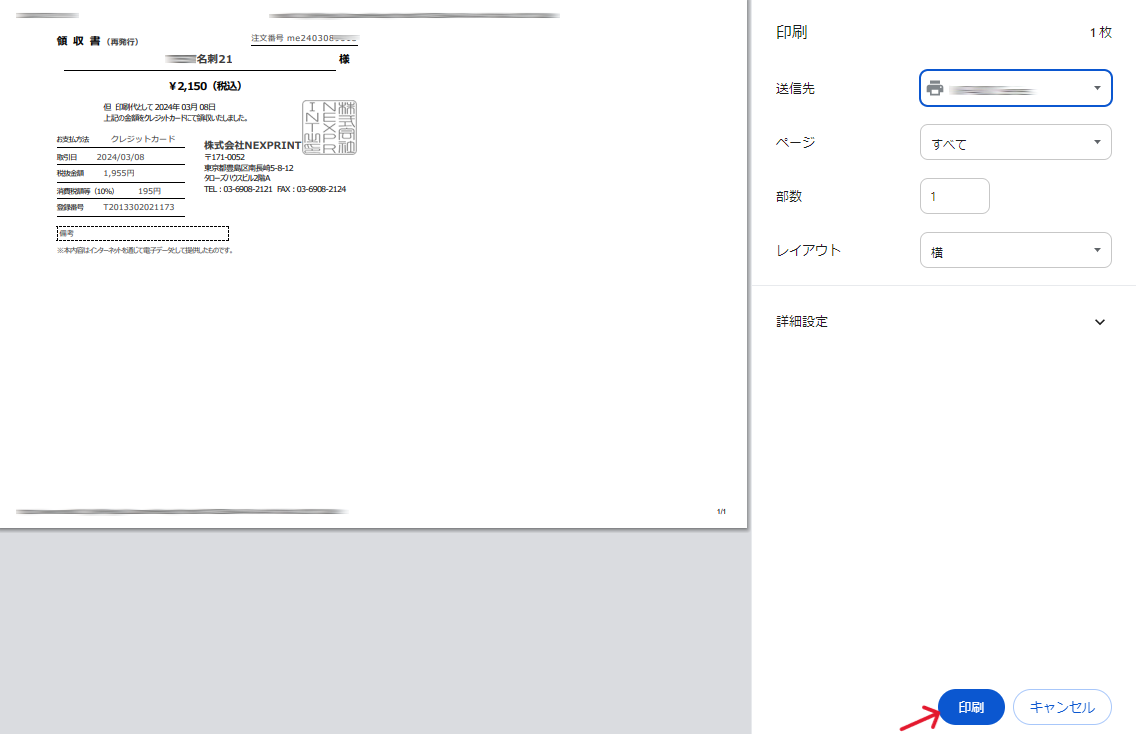
Task: Click the クレジットカード payment method text
Action: (143, 139)
